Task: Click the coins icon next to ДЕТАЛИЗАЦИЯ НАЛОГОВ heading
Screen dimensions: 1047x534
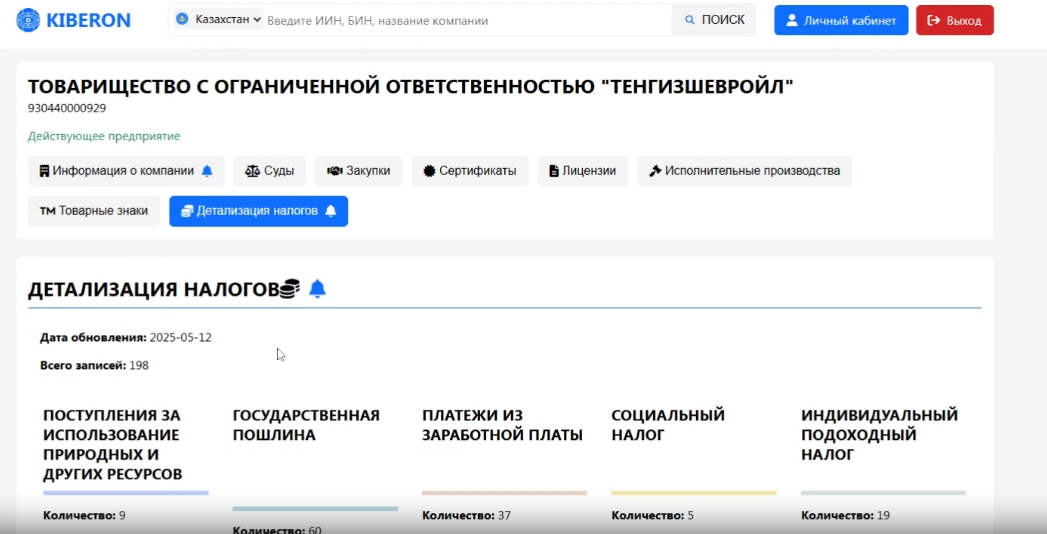Action: pyautogui.click(x=288, y=288)
